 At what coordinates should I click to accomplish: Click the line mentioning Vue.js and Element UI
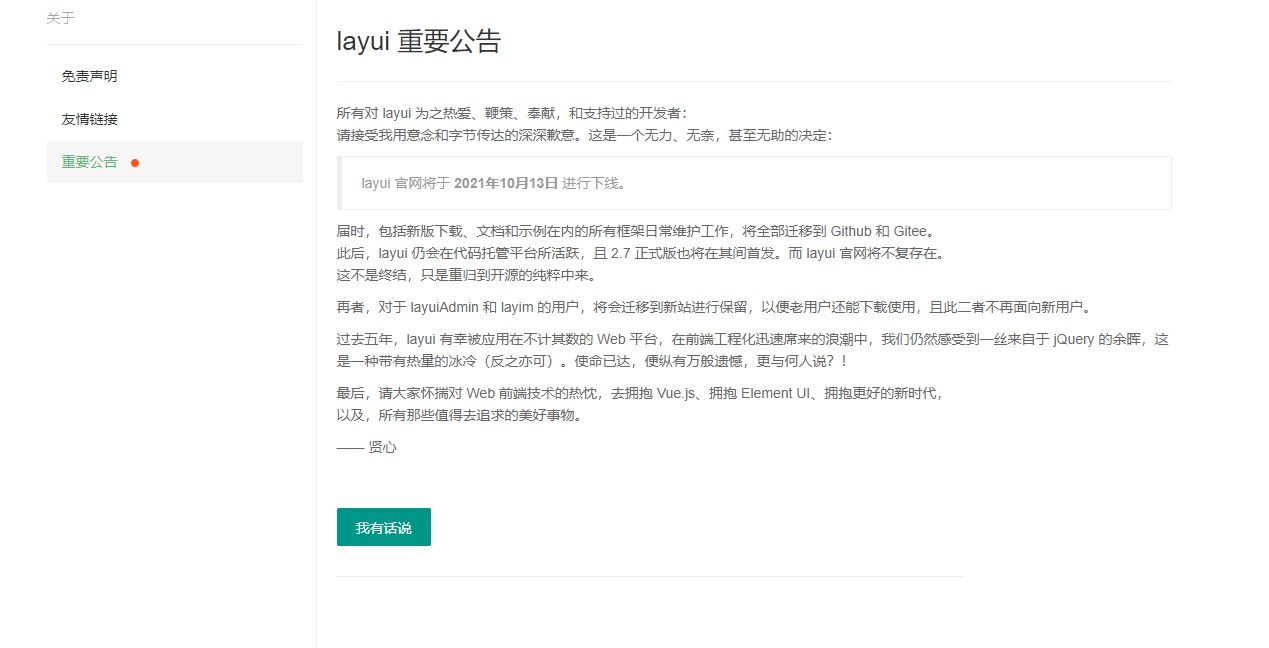click(x=640, y=393)
